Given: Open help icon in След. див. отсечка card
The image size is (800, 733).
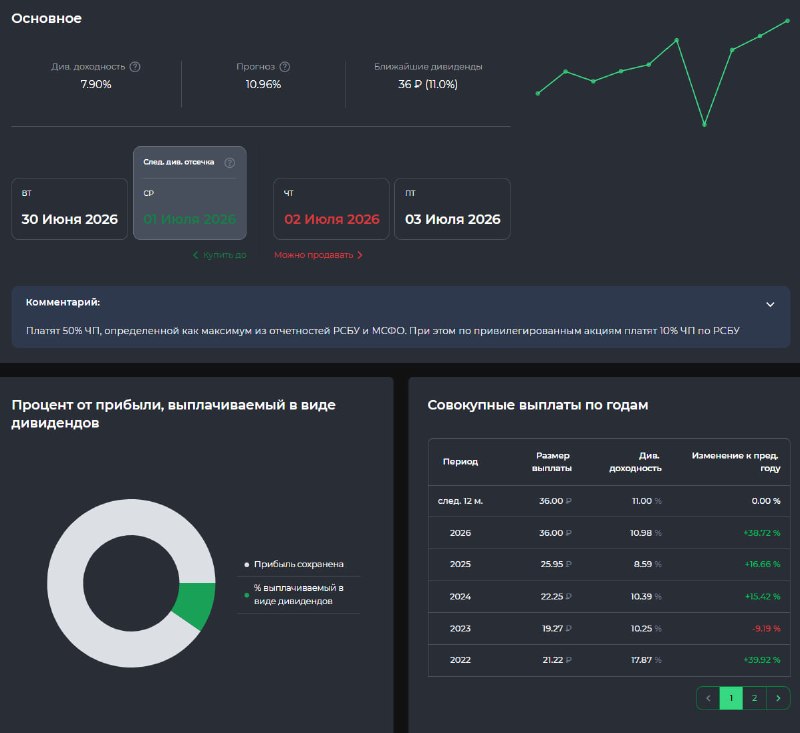Looking at the screenshot, I should [x=230, y=163].
